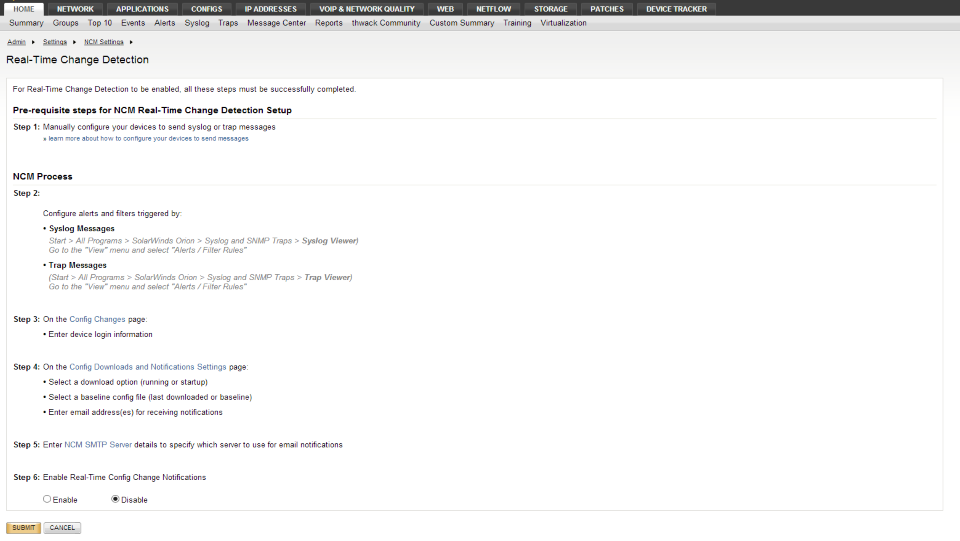Expand the NCM Settings breadcrumb arrow
Viewport: 960px width, 541px height.
tap(131, 42)
